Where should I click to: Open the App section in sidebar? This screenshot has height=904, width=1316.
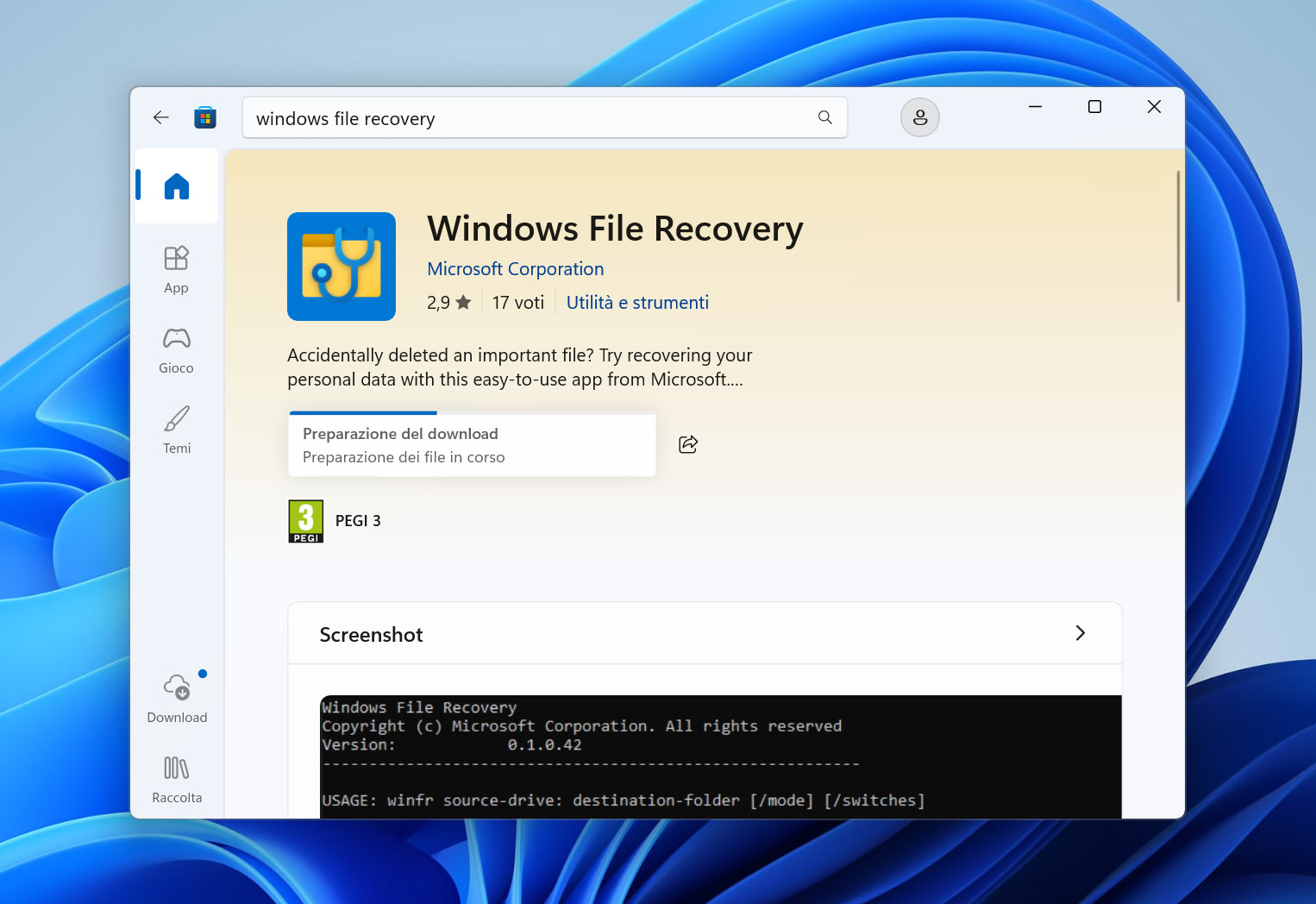[x=177, y=270]
